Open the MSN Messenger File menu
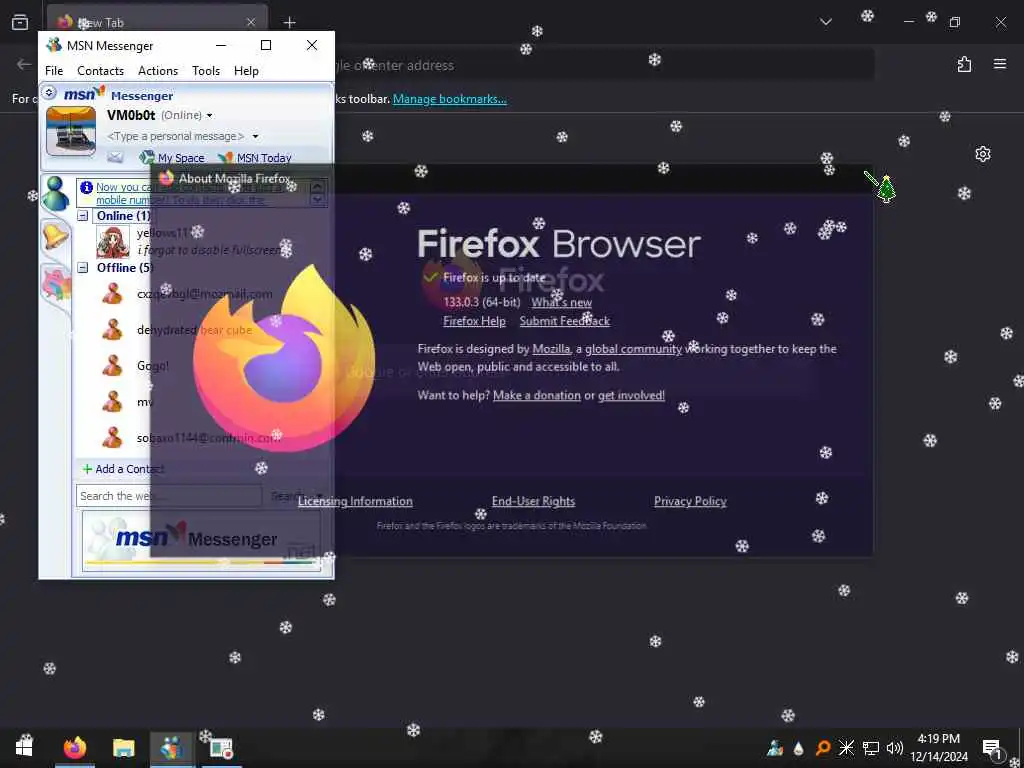 (54, 71)
